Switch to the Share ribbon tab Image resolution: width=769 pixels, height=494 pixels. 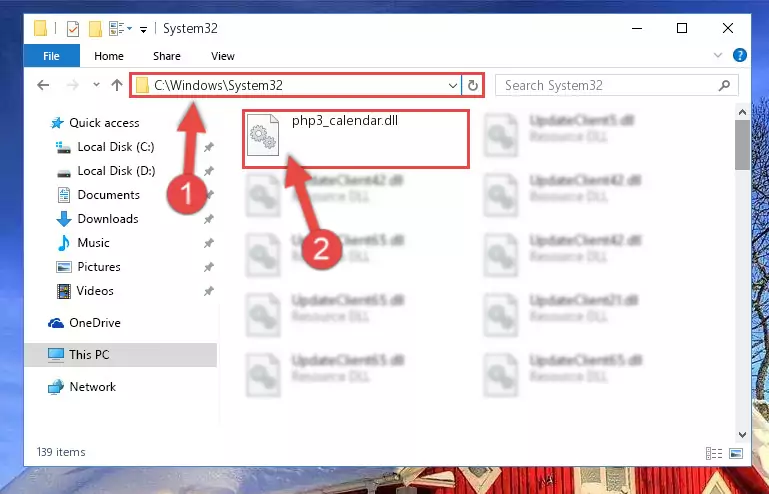167,56
